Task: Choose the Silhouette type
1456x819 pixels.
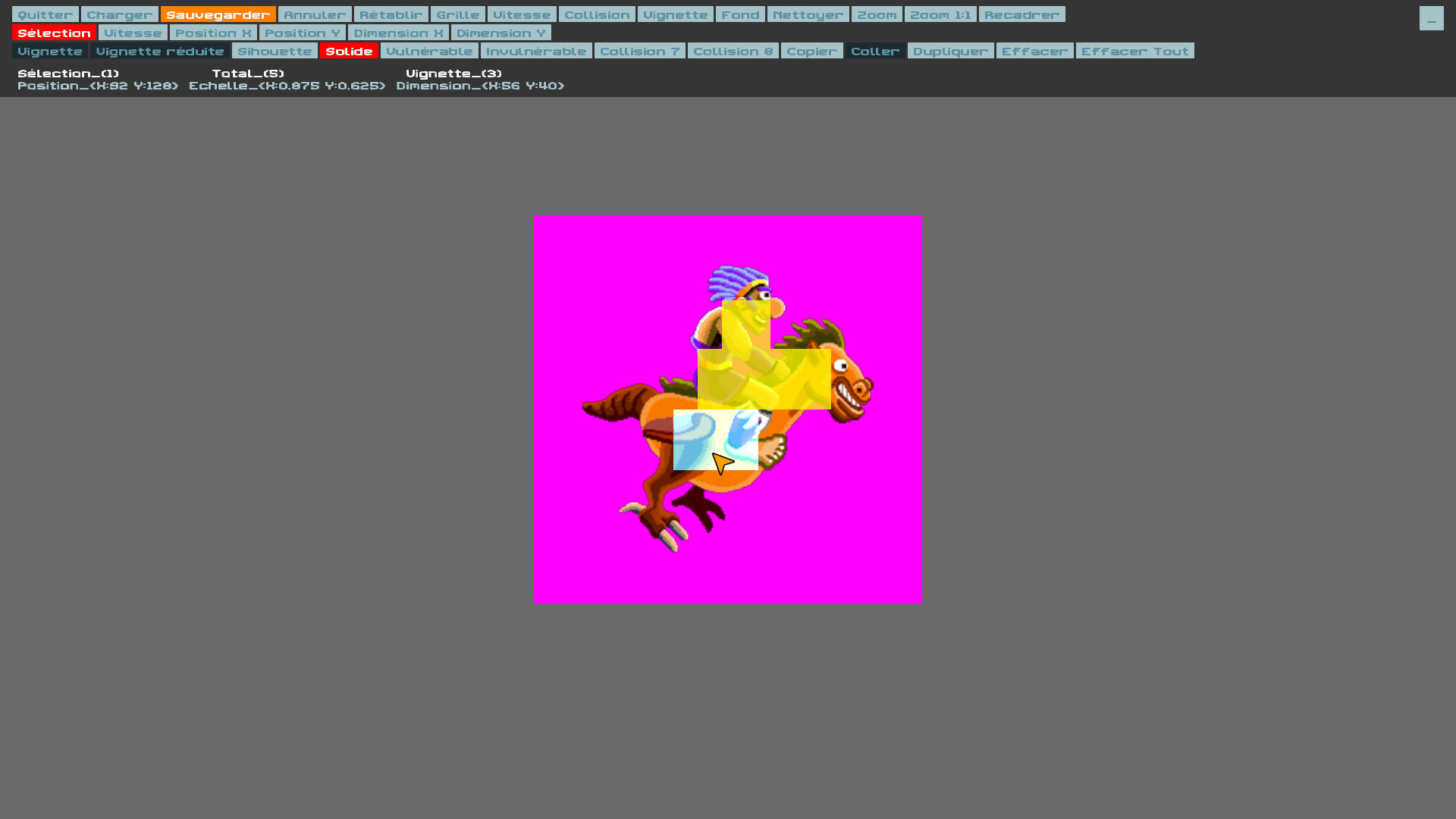Action: (x=275, y=51)
